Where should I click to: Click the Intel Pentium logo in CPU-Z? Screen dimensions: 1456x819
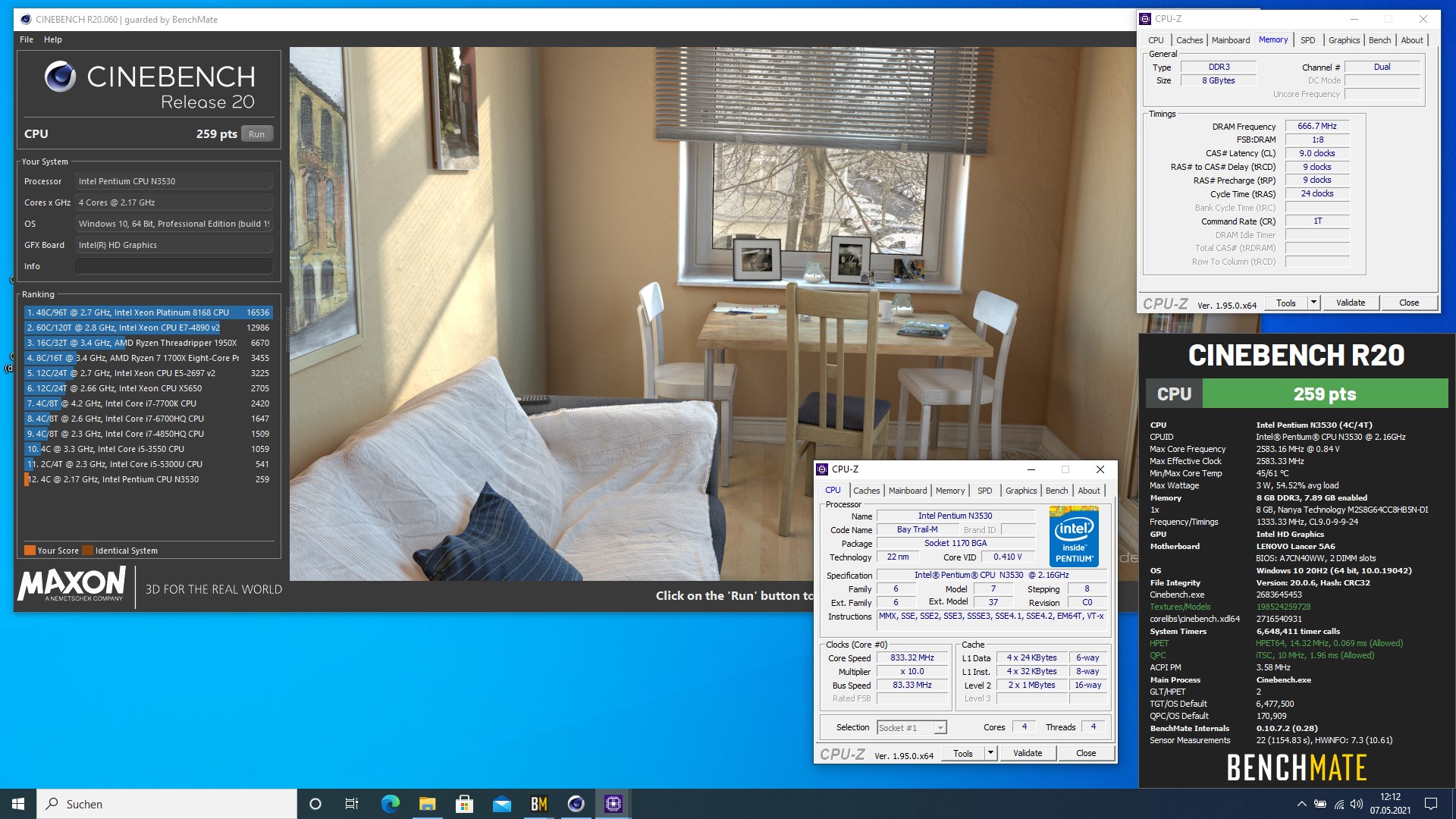(1074, 536)
